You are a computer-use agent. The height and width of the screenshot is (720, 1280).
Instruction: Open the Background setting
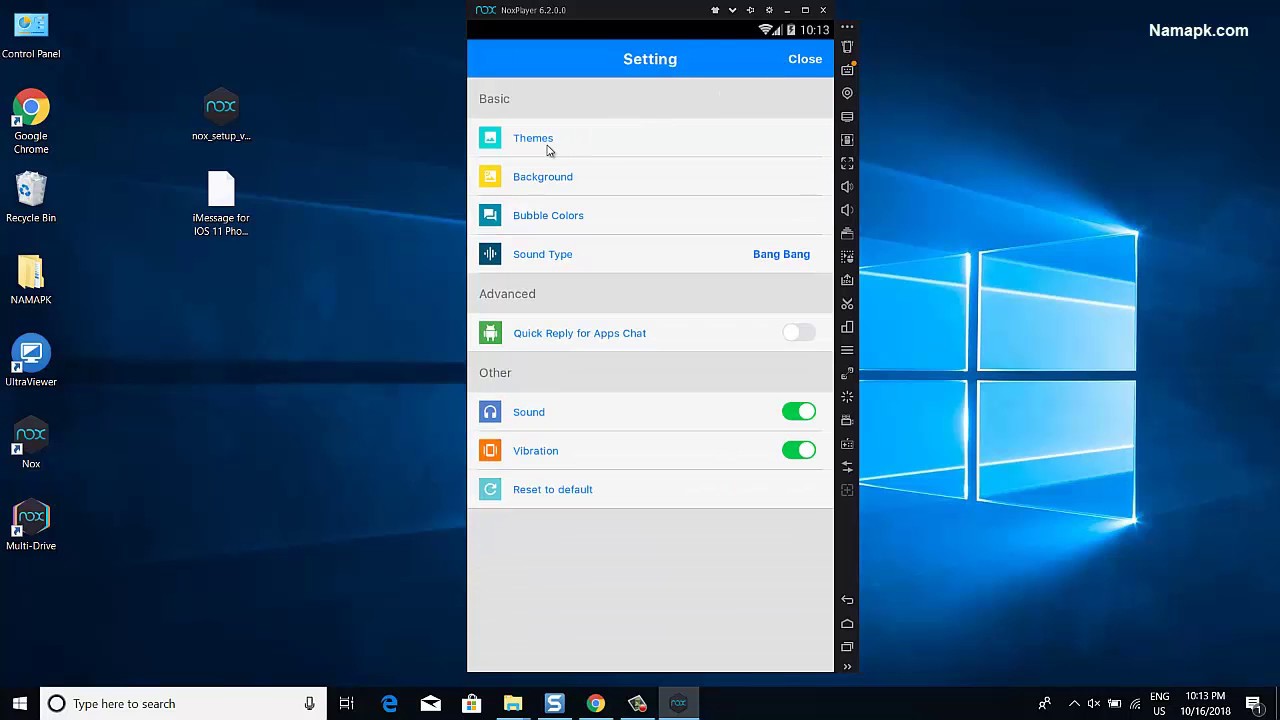(x=650, y=177)
